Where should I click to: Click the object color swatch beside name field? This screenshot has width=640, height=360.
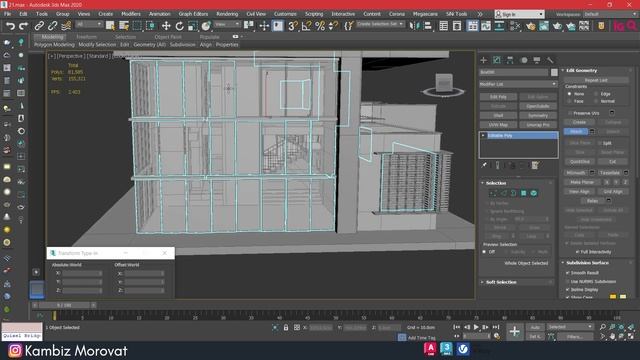coord(554,72)
